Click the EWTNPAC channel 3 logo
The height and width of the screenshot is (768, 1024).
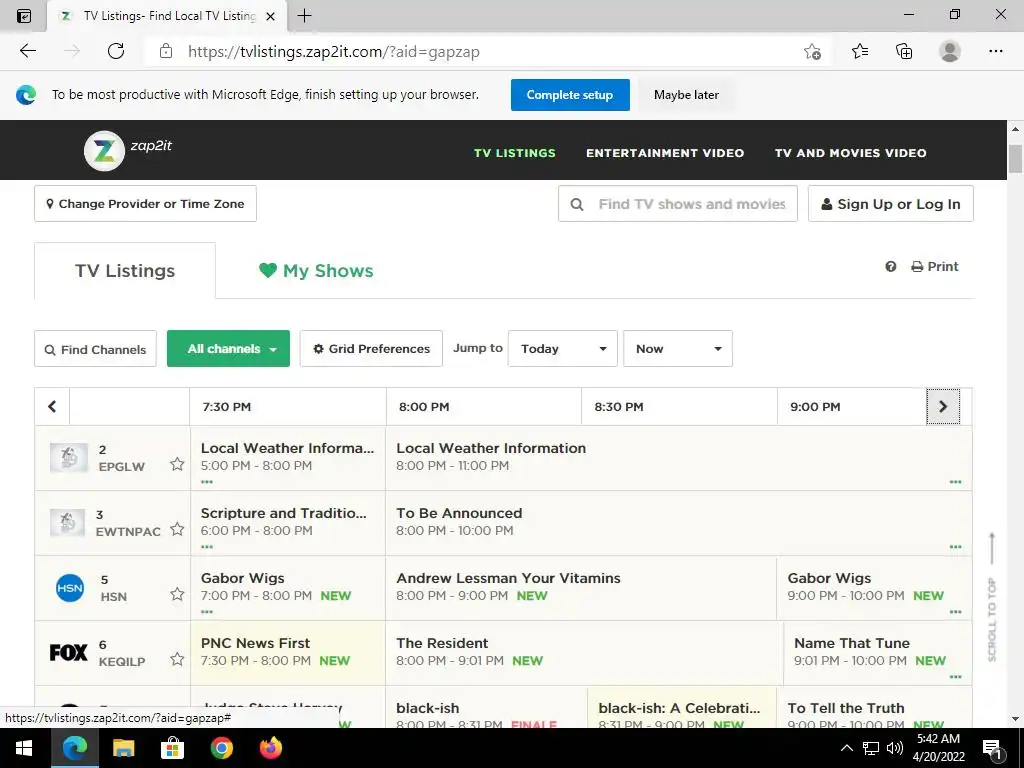68,522
